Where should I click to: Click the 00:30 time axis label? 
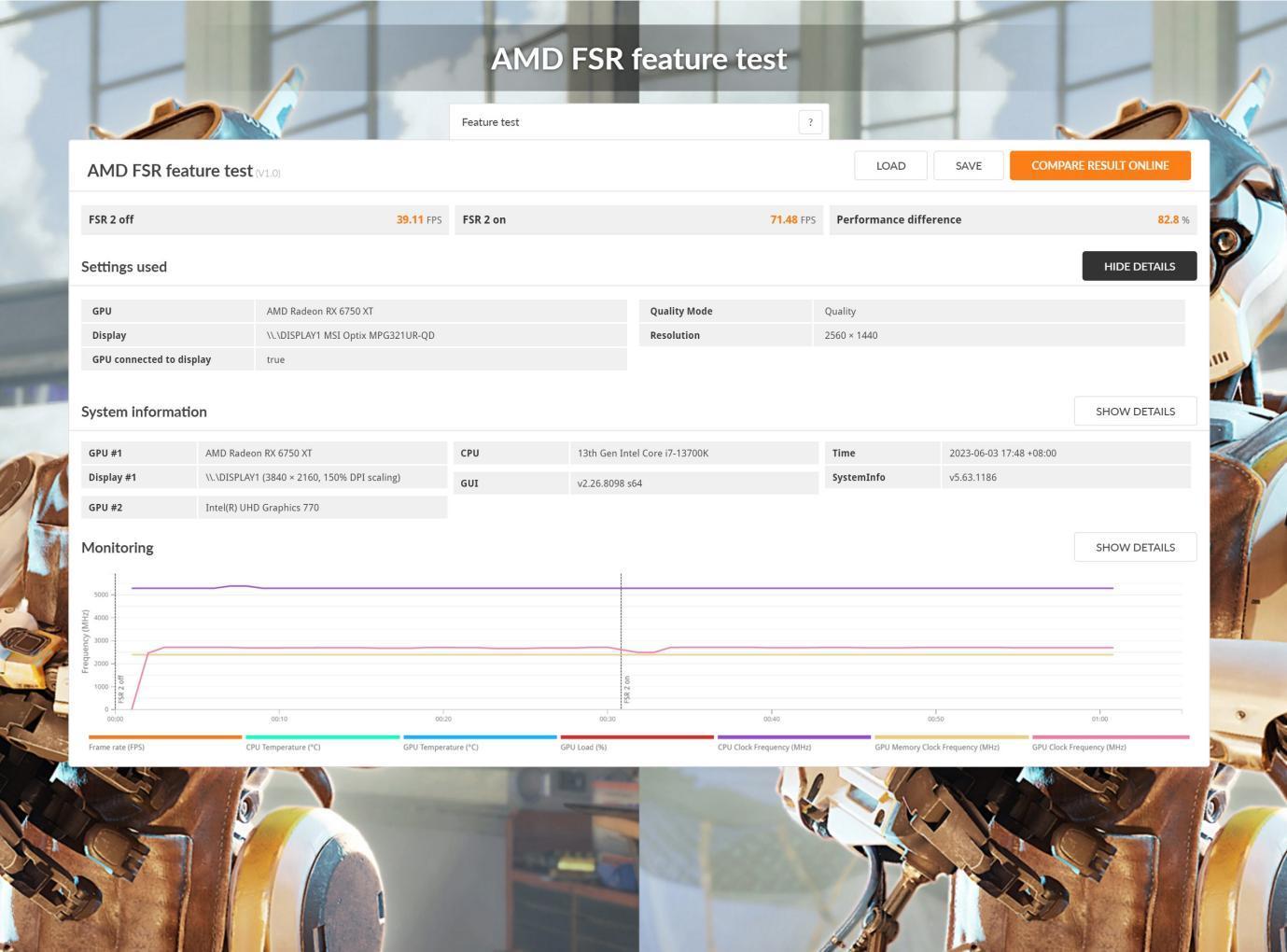point(608,719)
